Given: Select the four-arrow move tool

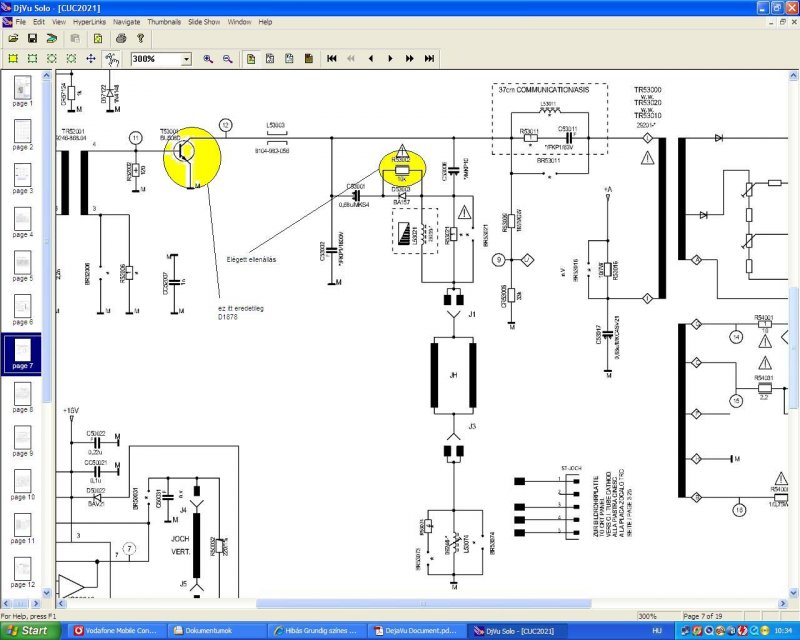Looking at the screenshot, I should click(91, 59).
